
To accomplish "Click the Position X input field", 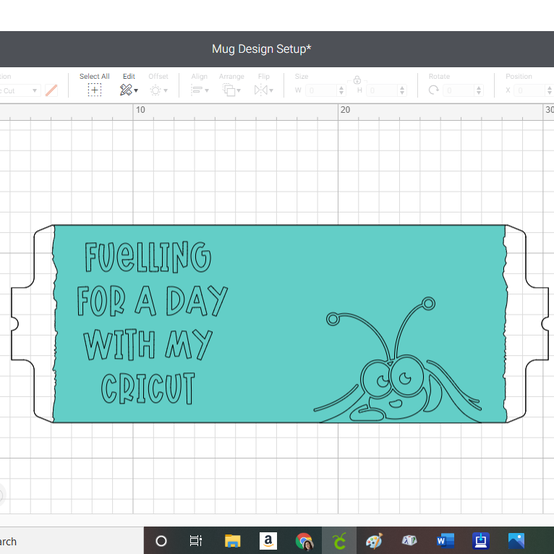I will pyautogui.click(x=530, y=90).
